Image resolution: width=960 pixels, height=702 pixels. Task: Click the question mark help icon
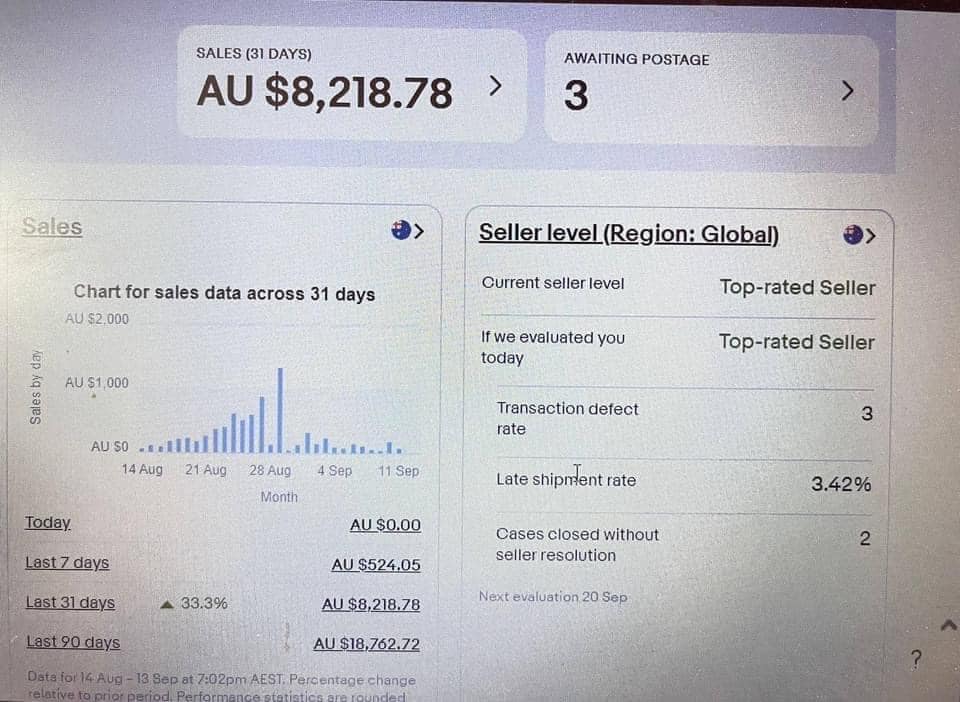(x=916, y=659)
